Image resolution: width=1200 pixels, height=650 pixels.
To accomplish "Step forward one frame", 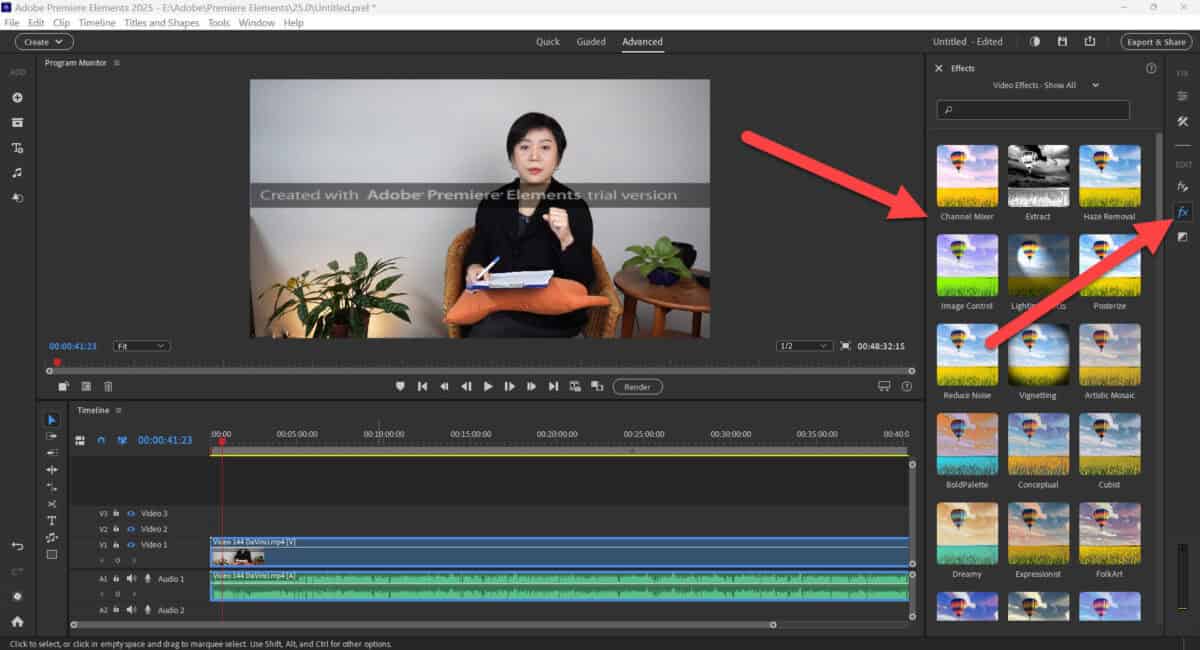I will [x=510, y=386].
